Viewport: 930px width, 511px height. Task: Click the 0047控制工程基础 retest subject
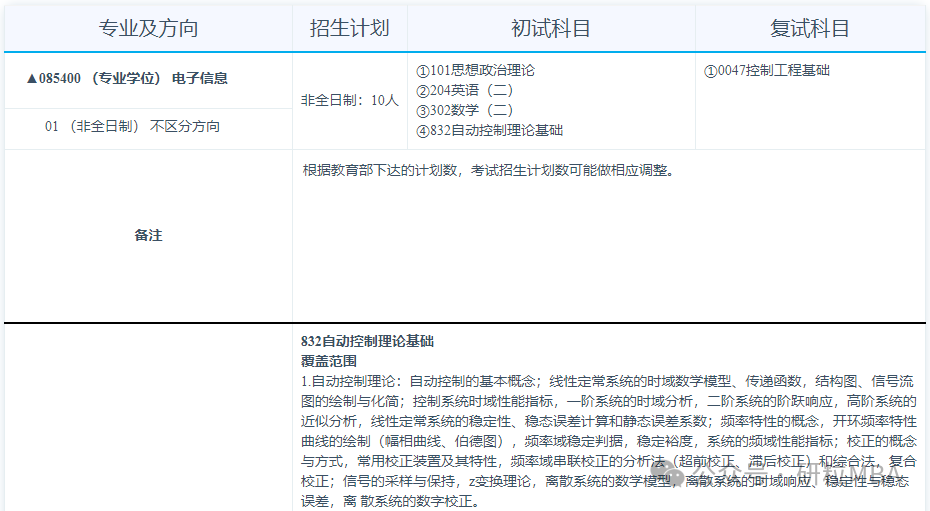(767, 71)
